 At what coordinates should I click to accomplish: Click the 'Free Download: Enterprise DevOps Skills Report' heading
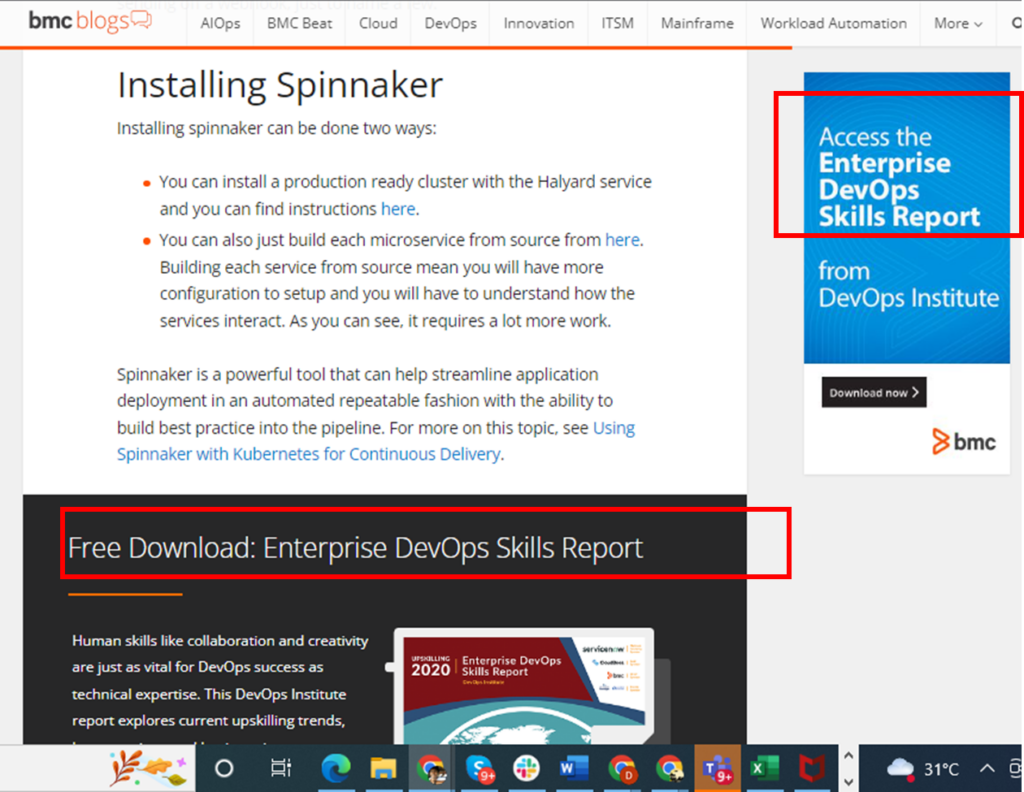(x=355, y=548)
